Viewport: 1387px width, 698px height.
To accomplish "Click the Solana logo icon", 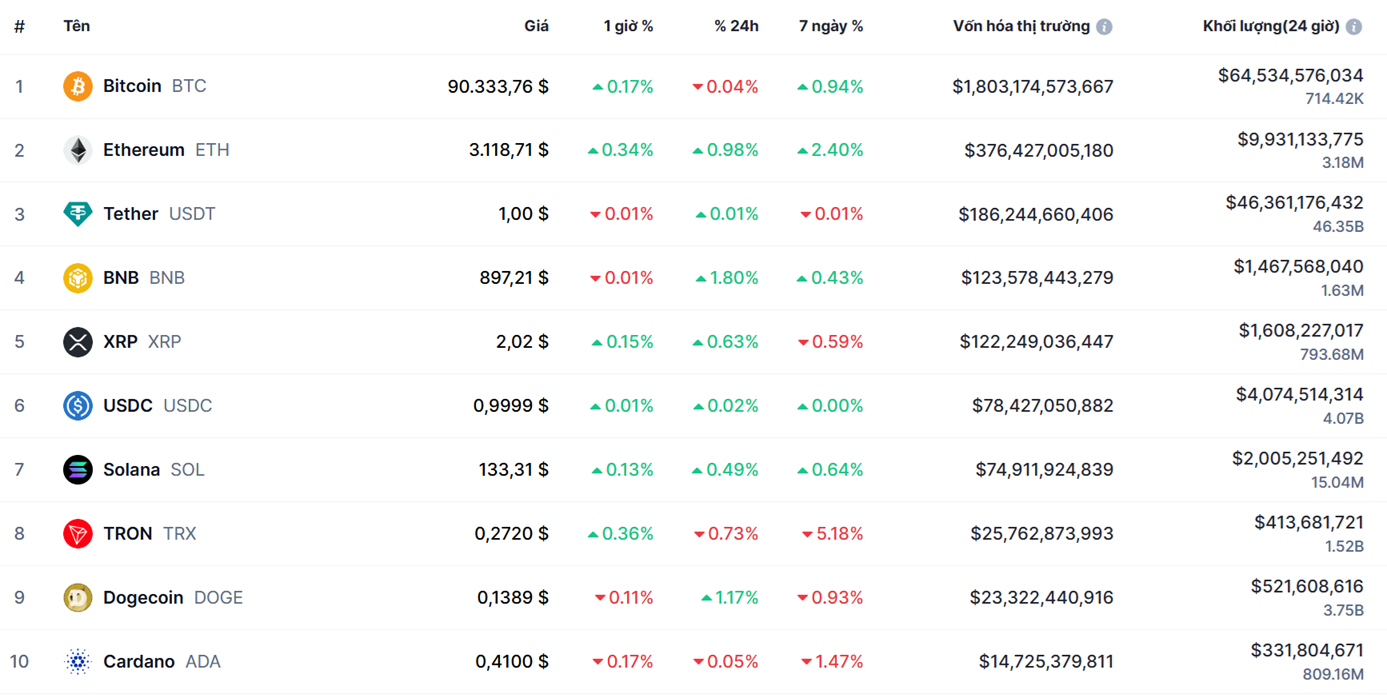I will coord(77,470).
